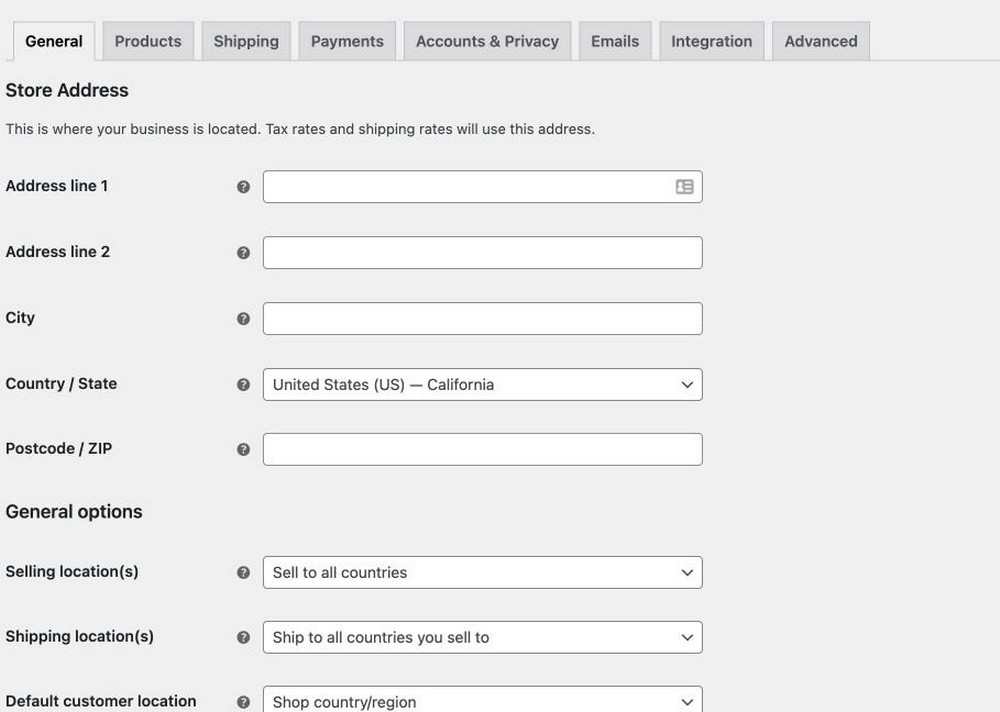Screen dimensions: 1000x712
Task: Open the Accounts & Privacy tab
Action: coord(487,41)
